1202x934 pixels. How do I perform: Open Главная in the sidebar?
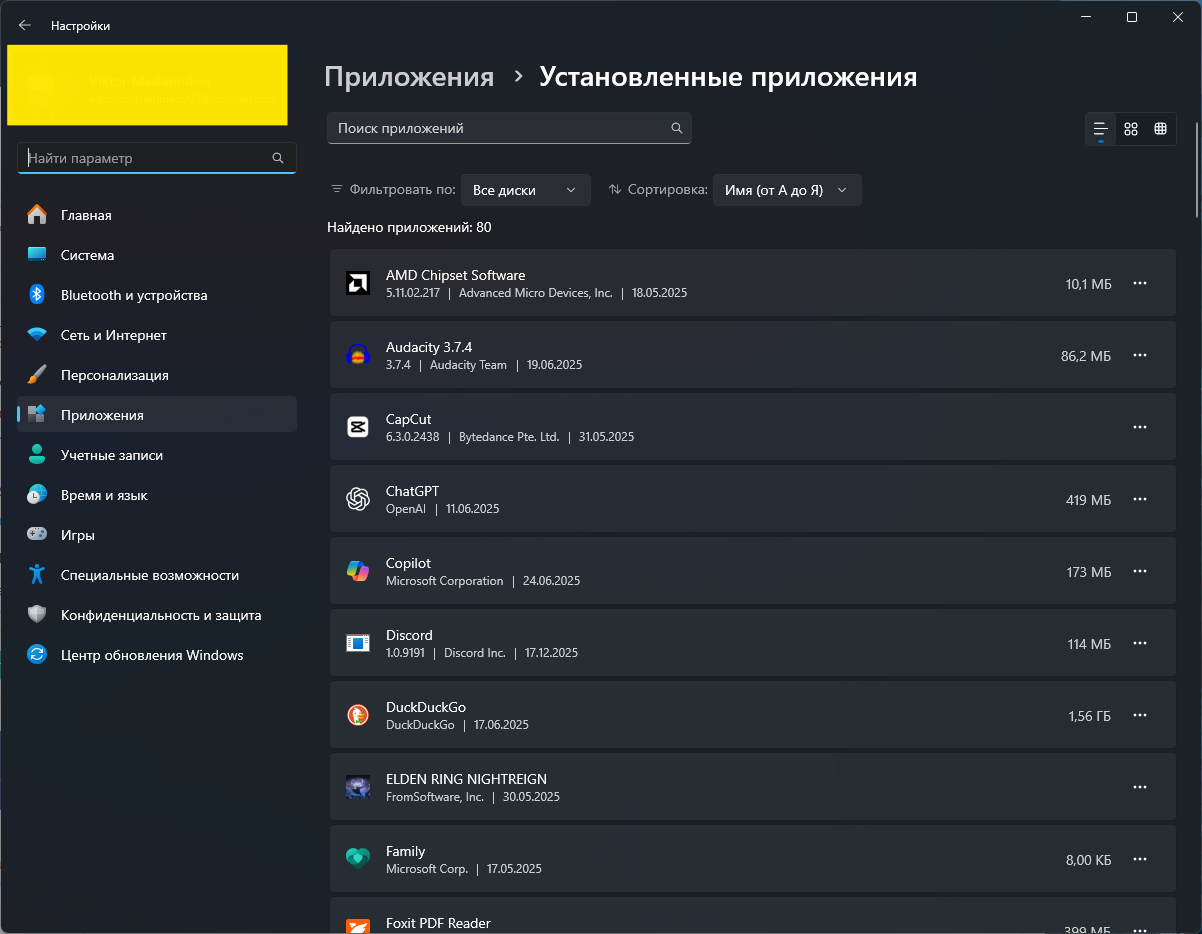click(x=157, y=215)
